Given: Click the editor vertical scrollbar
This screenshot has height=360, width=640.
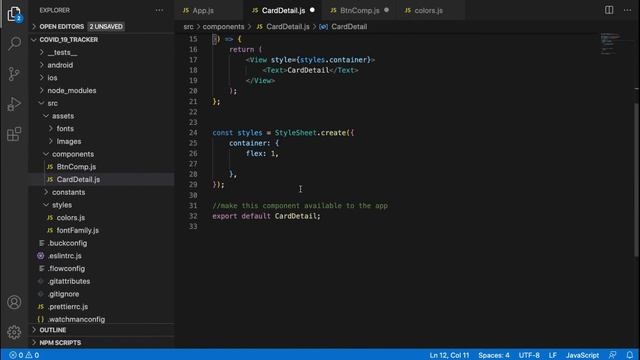Looking at the screenshot, I should 636,180.
